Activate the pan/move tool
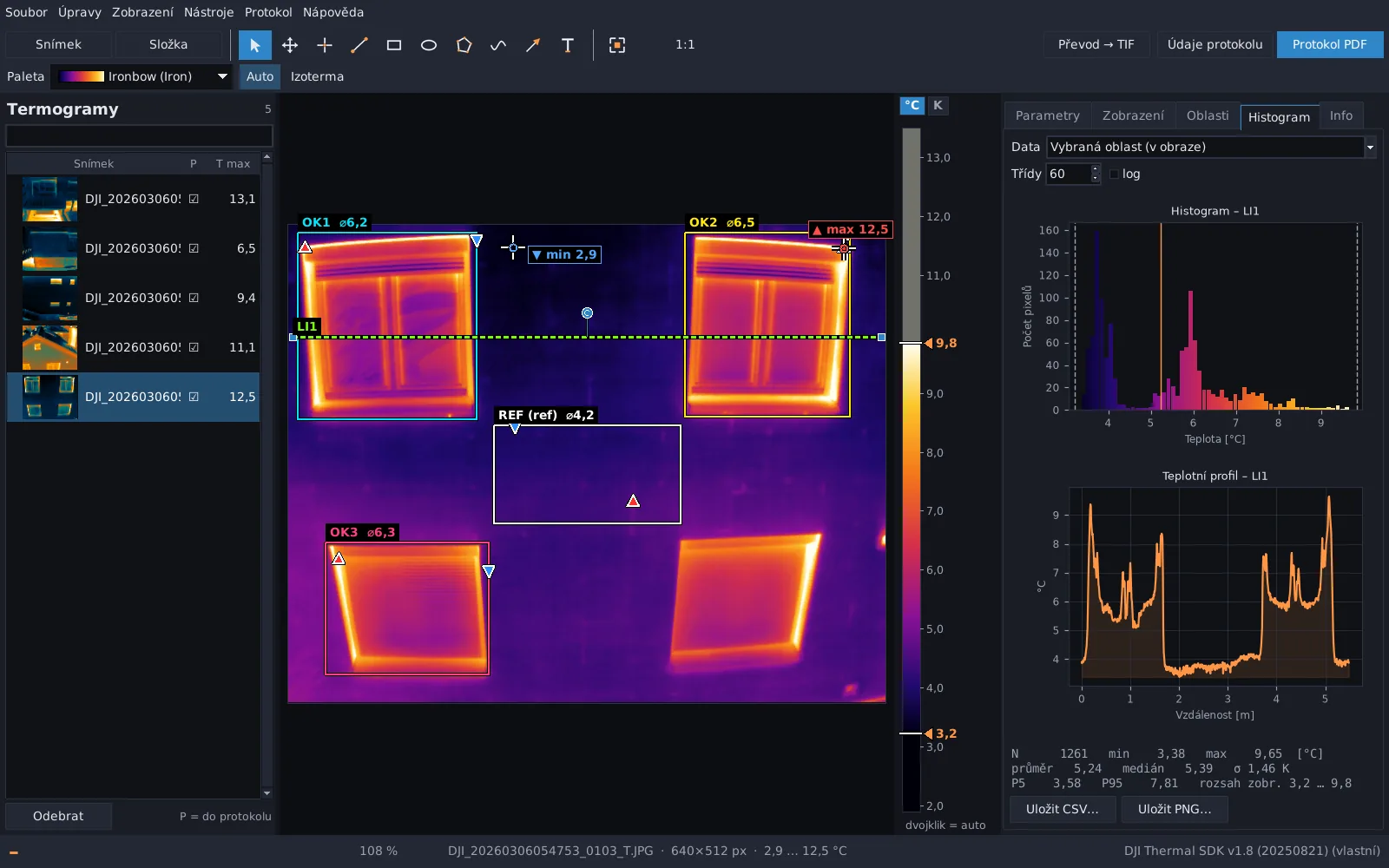The width and height of the screenshot is (1389, 868). [x=290, y=45]
